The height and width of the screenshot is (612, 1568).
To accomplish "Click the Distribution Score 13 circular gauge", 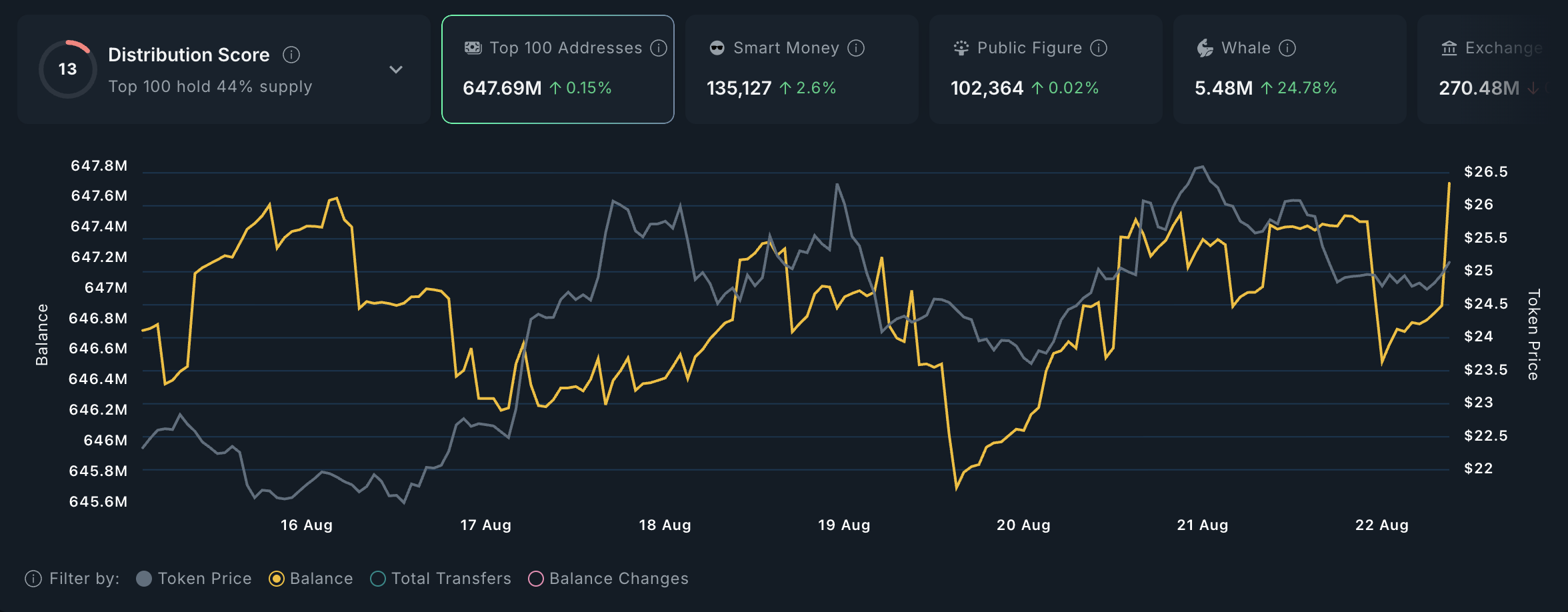I will pyautogui.click(x=67, y=69).
